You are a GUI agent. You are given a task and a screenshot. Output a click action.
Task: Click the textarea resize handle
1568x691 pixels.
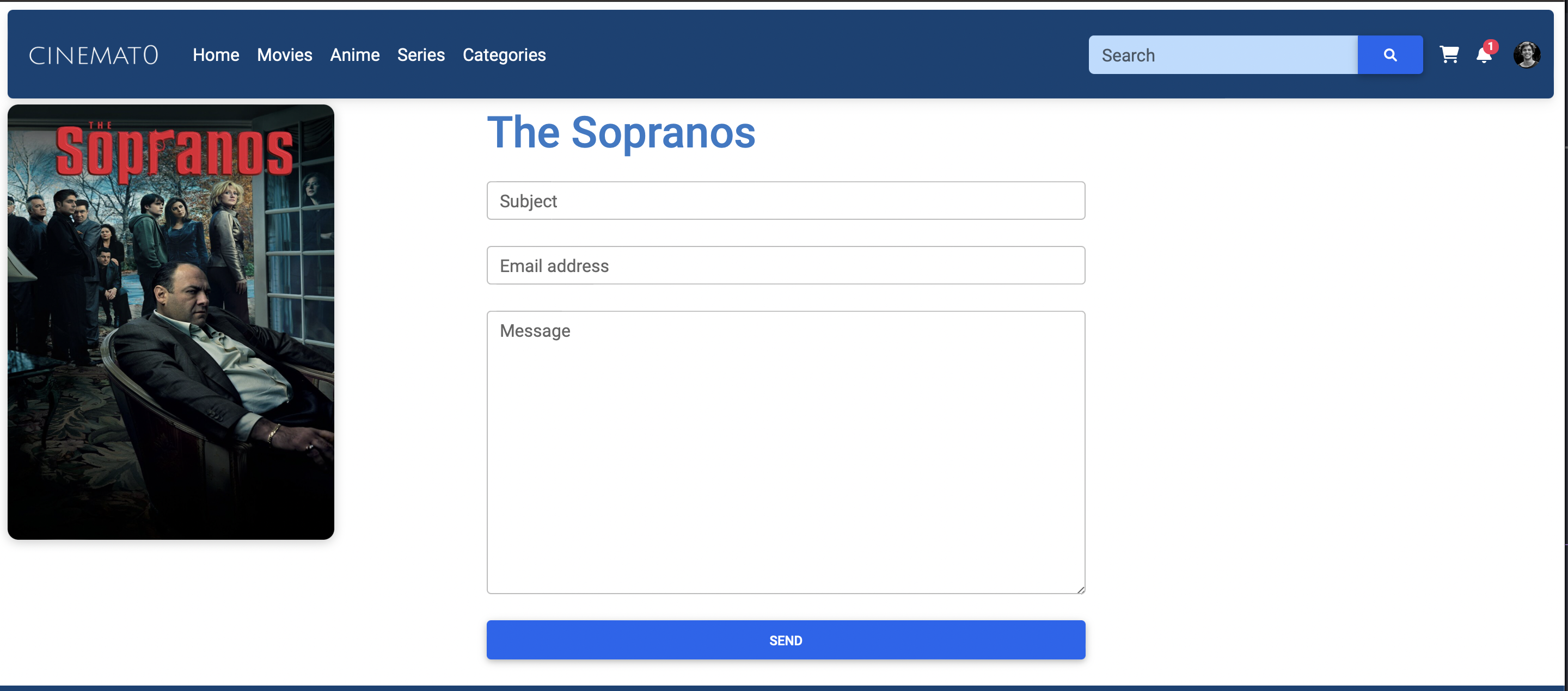coord(1080,588)
